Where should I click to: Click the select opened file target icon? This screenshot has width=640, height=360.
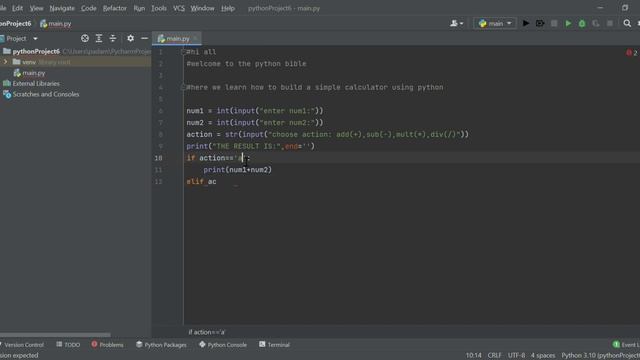[x=85, y=38]
